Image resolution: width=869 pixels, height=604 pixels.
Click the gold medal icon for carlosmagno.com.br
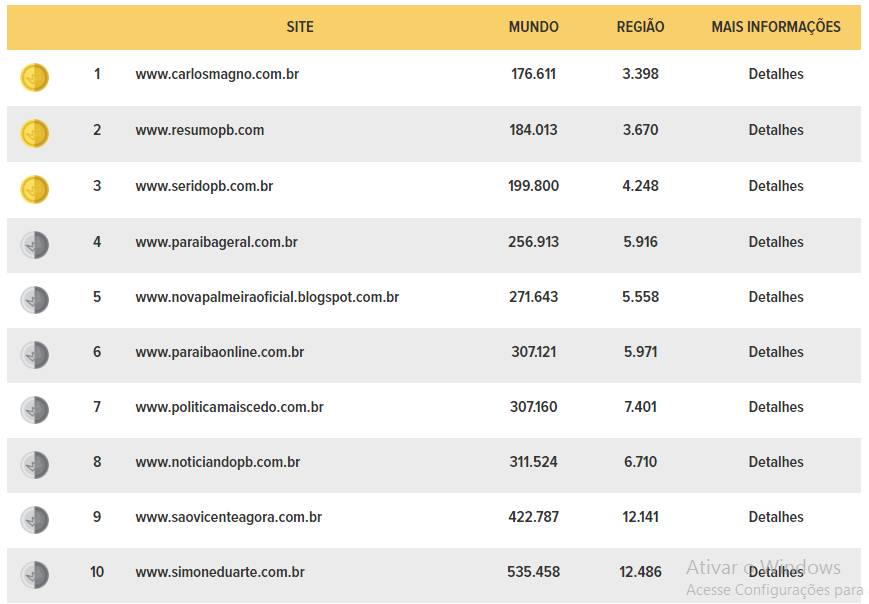tap(34, 77)
